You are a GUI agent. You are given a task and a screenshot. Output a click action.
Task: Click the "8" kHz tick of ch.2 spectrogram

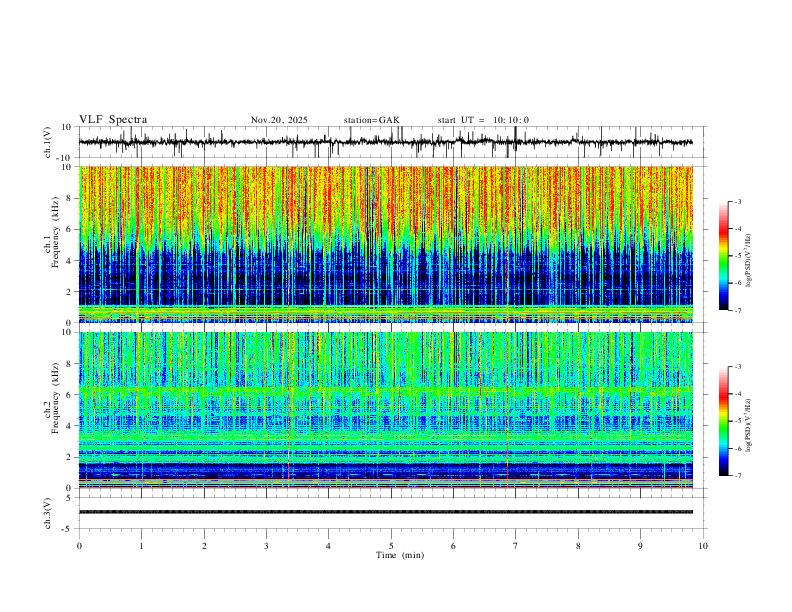click(68, 364)
